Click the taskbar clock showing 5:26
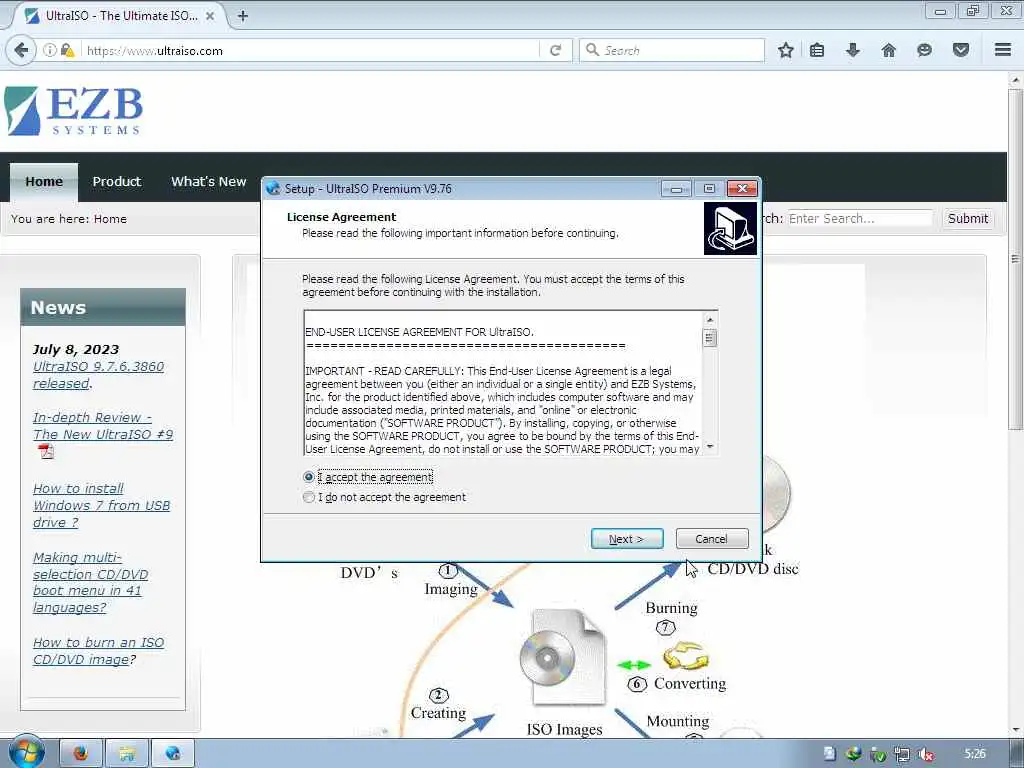The image size is (1024, 768). (975, 754)
